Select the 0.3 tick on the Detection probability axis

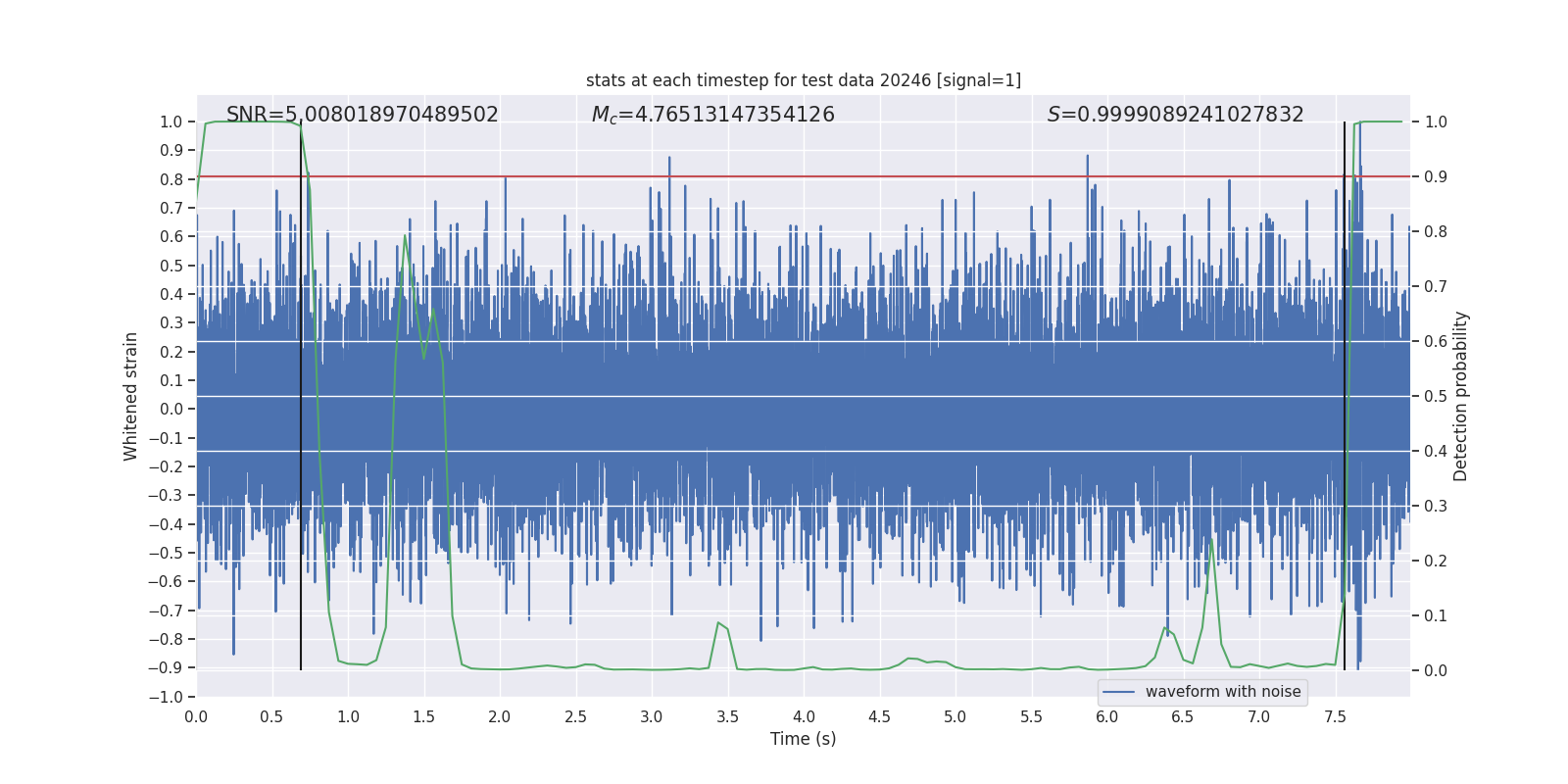1436,507
